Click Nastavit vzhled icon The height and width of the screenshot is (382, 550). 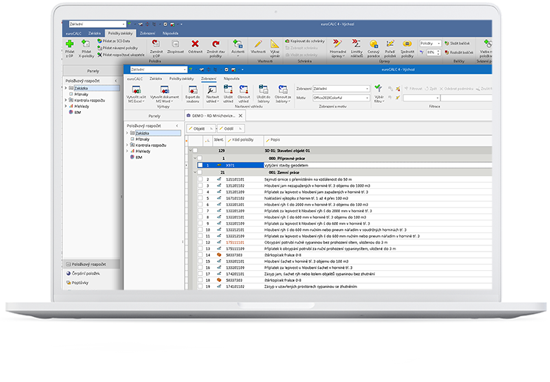[212, 89]
